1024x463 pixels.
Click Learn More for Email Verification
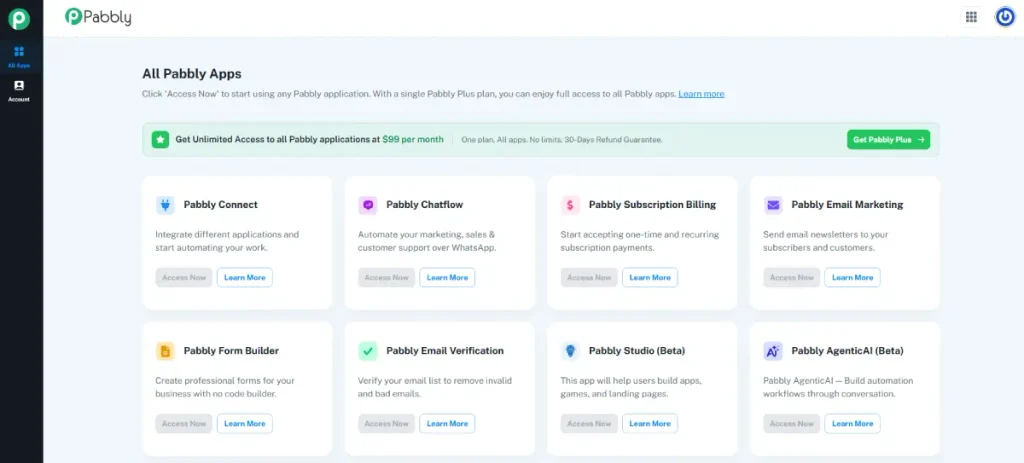click(x=447, y=424)
